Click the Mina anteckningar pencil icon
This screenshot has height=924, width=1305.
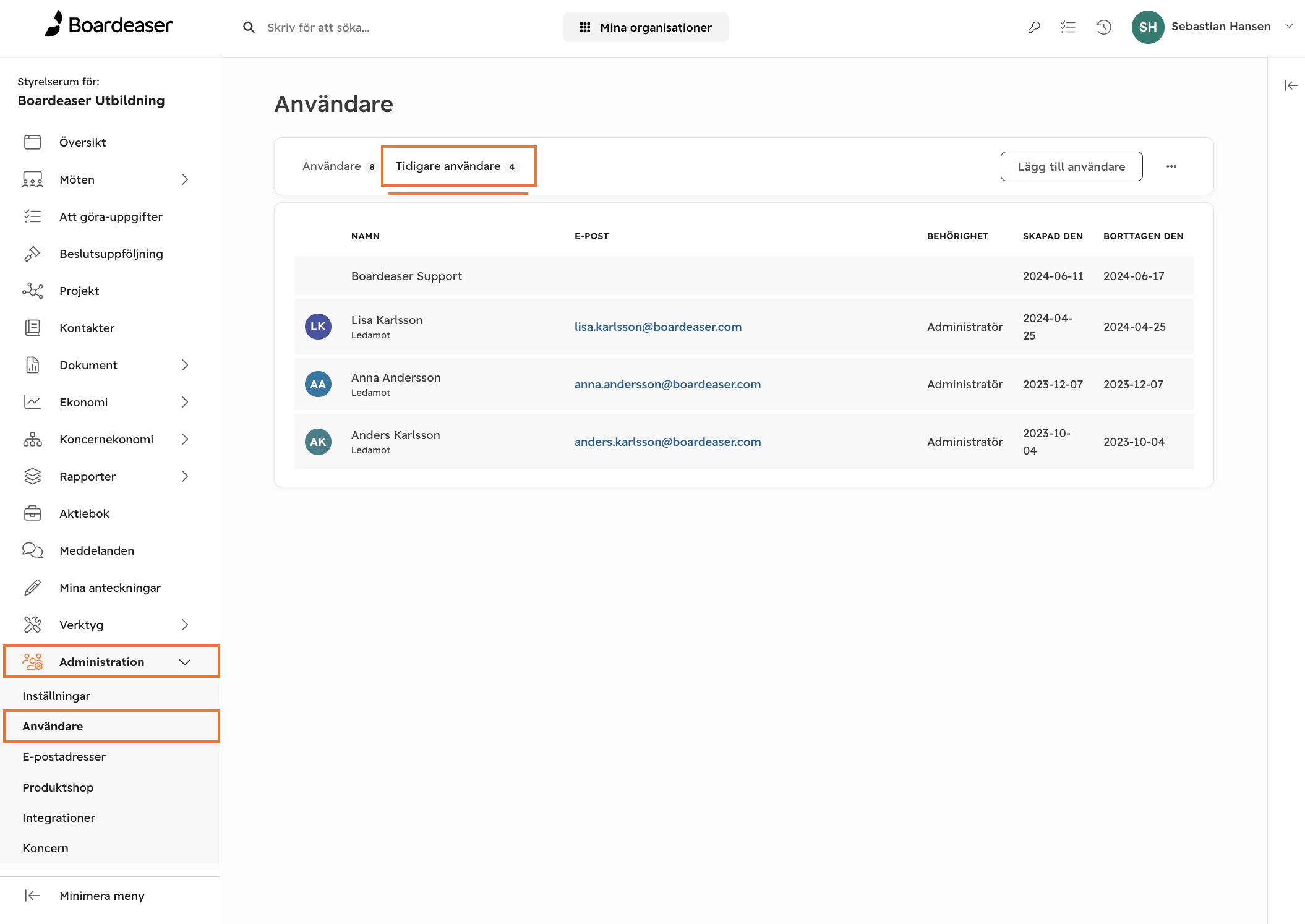(33, 588)
